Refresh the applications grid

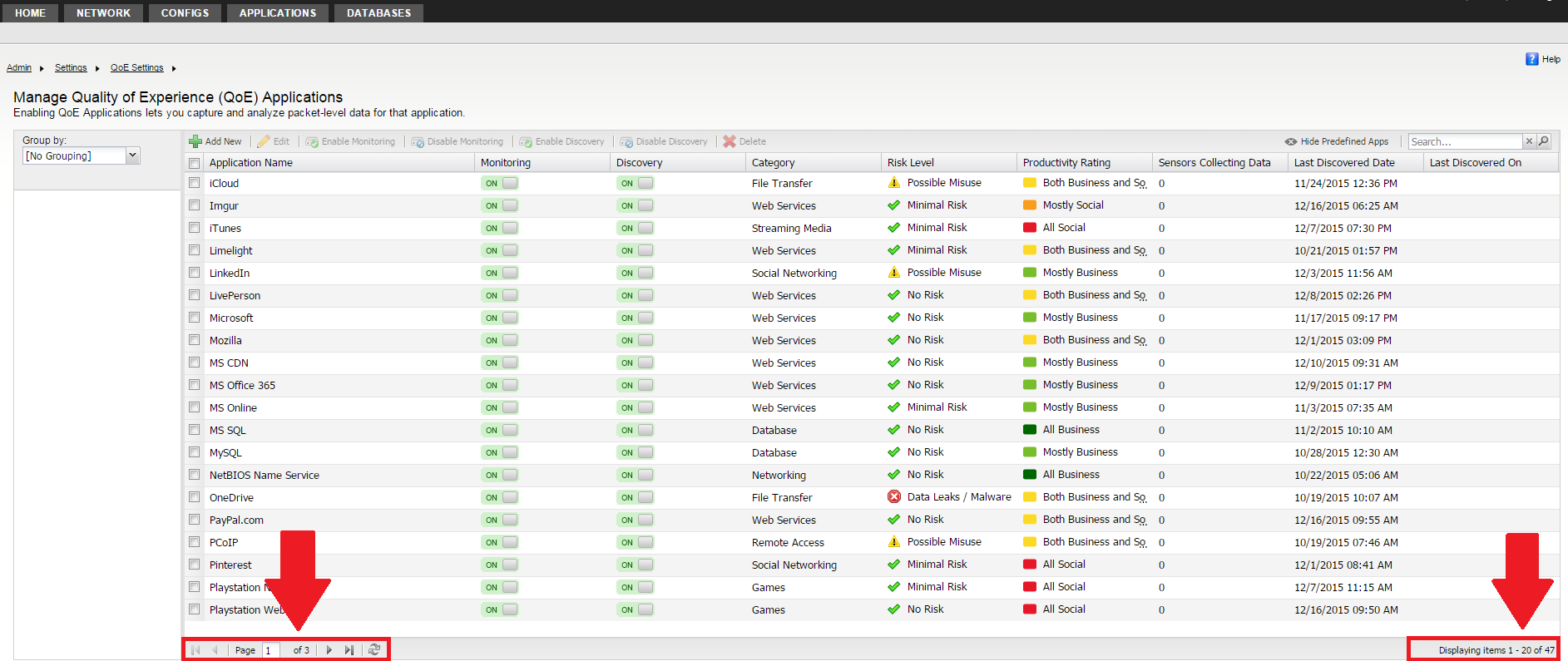tap(374, 650)
